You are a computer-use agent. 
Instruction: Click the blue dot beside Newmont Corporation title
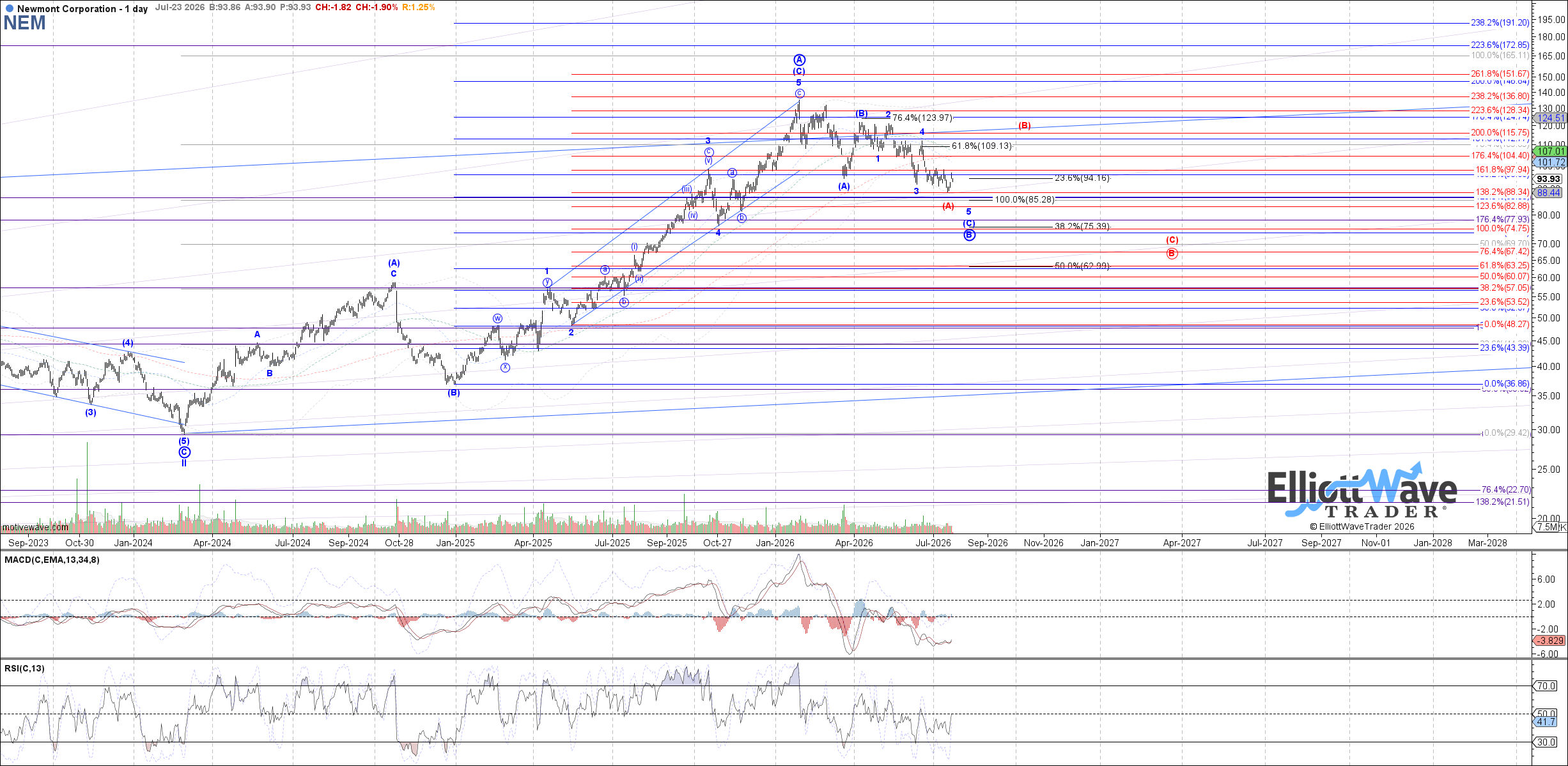[x=9, y=8]
